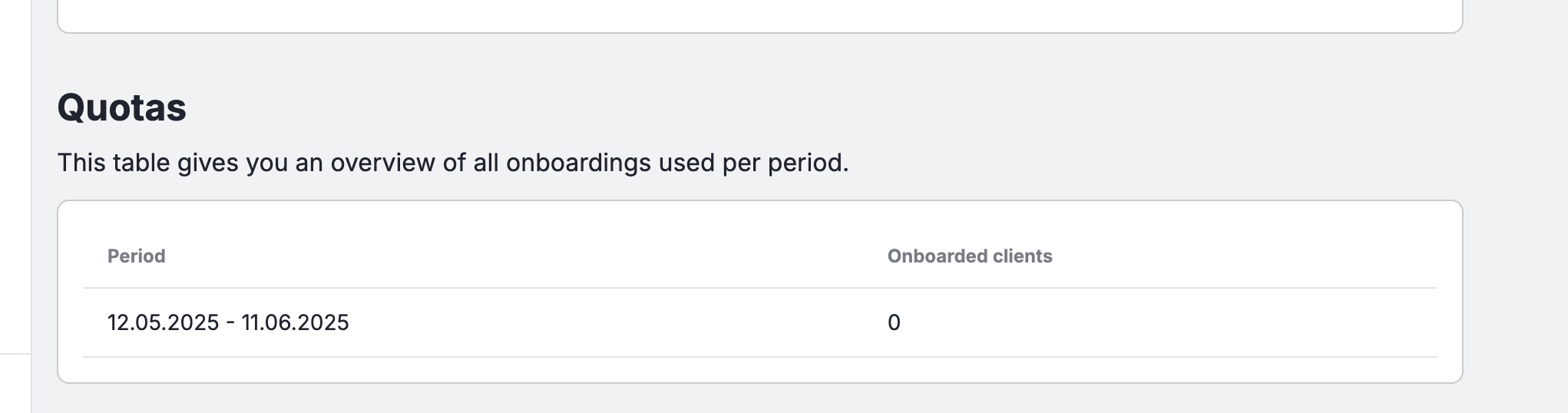Click the start date 12.05.2025

[x=164, y=322]
